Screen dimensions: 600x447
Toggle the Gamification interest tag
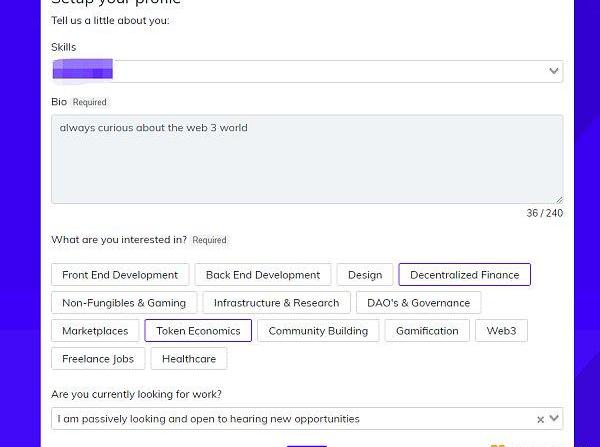tap(427, 331)
